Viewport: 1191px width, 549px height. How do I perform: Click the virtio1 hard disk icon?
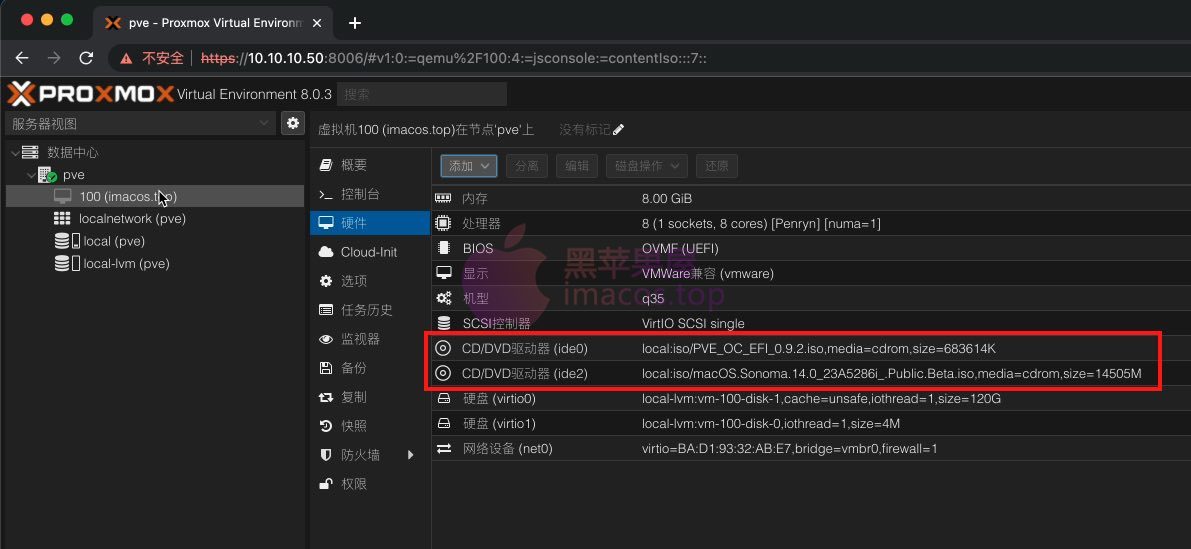(444, 424)
